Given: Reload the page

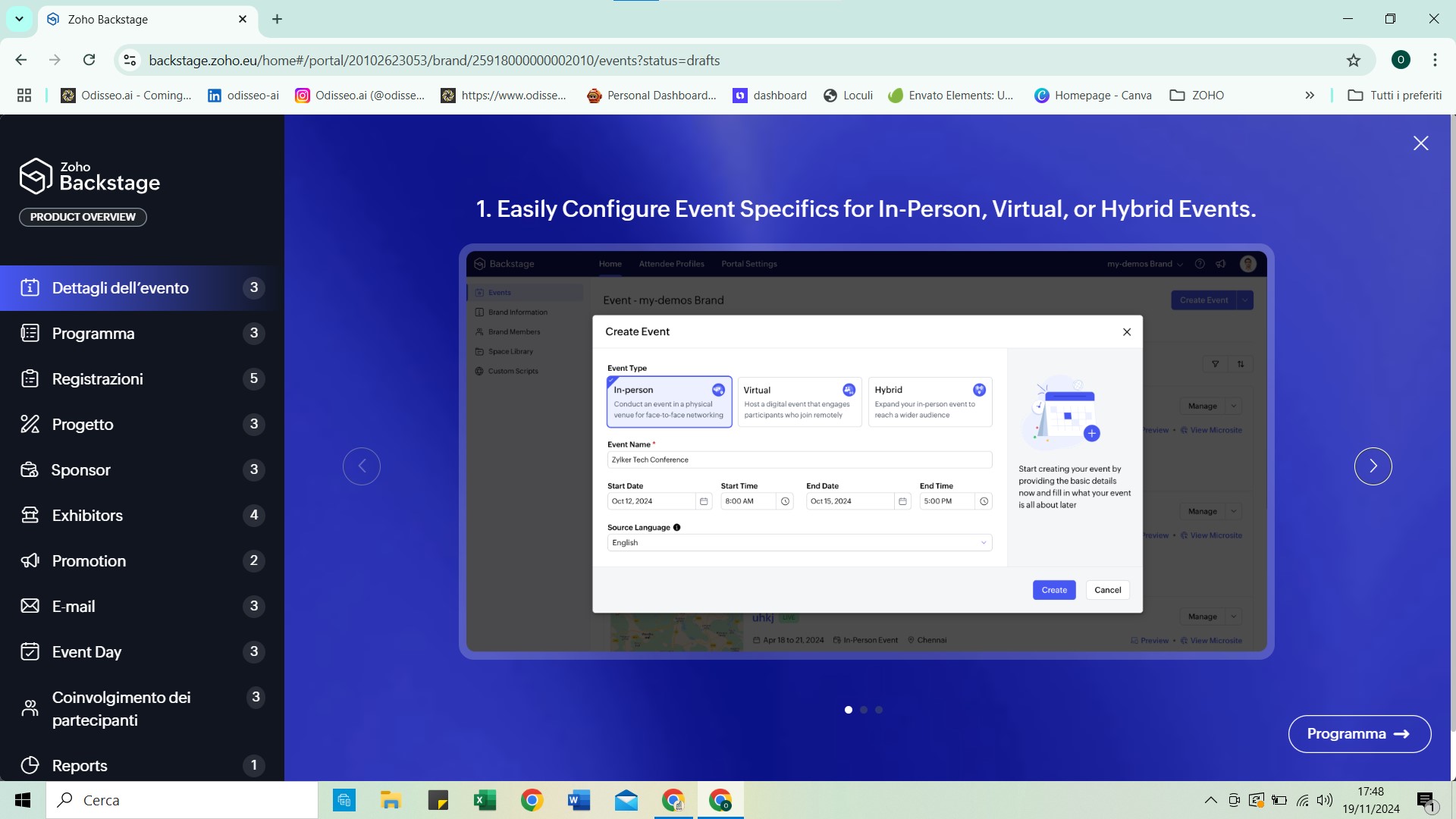Looking at the screenshot, I should pos(89,60).
